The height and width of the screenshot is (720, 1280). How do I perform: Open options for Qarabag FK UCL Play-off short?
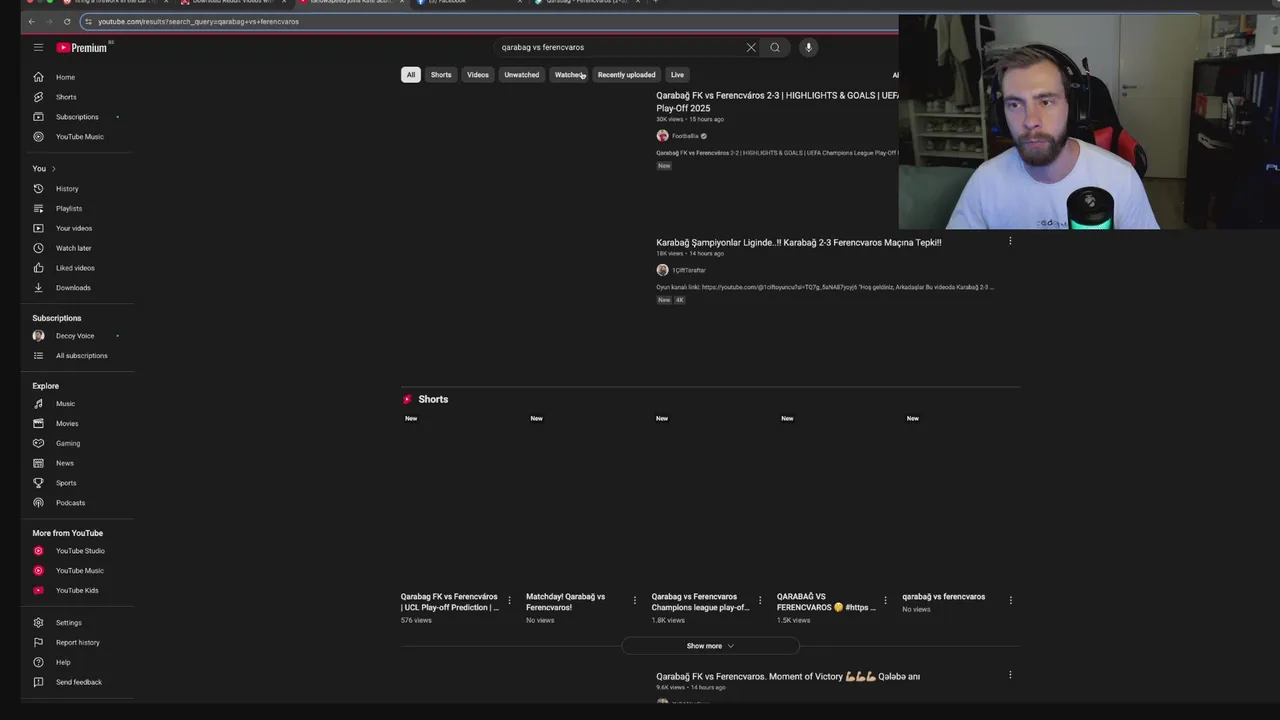point(509,601)
